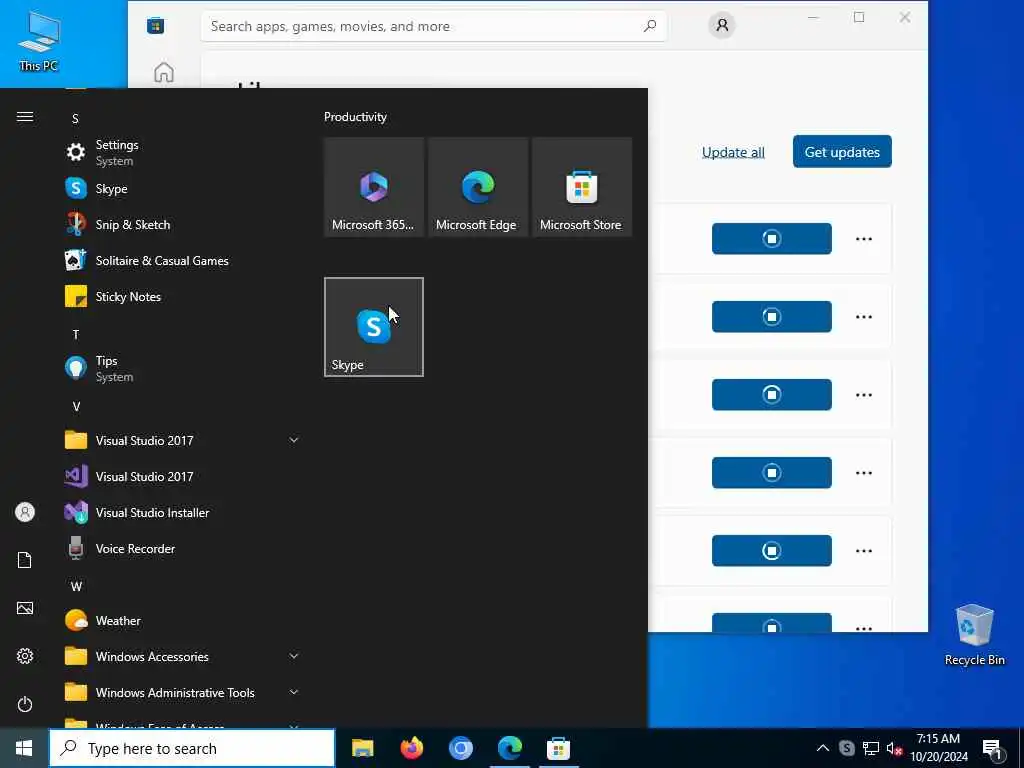Click the Type here to search box
This screenshot has height=768, width=1024.
[x=192, y=748]
